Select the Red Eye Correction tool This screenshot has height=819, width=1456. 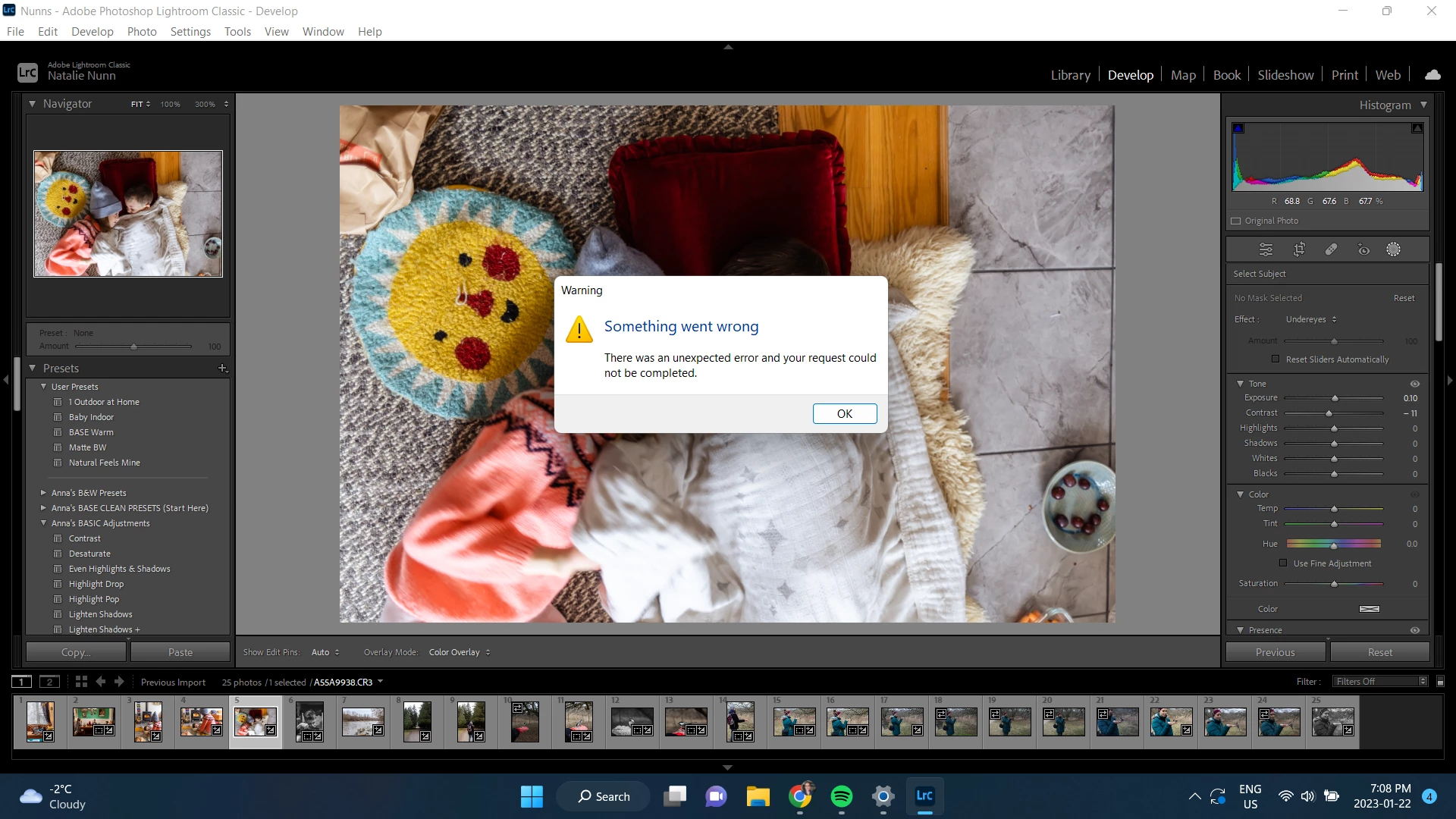(1363, 249)
